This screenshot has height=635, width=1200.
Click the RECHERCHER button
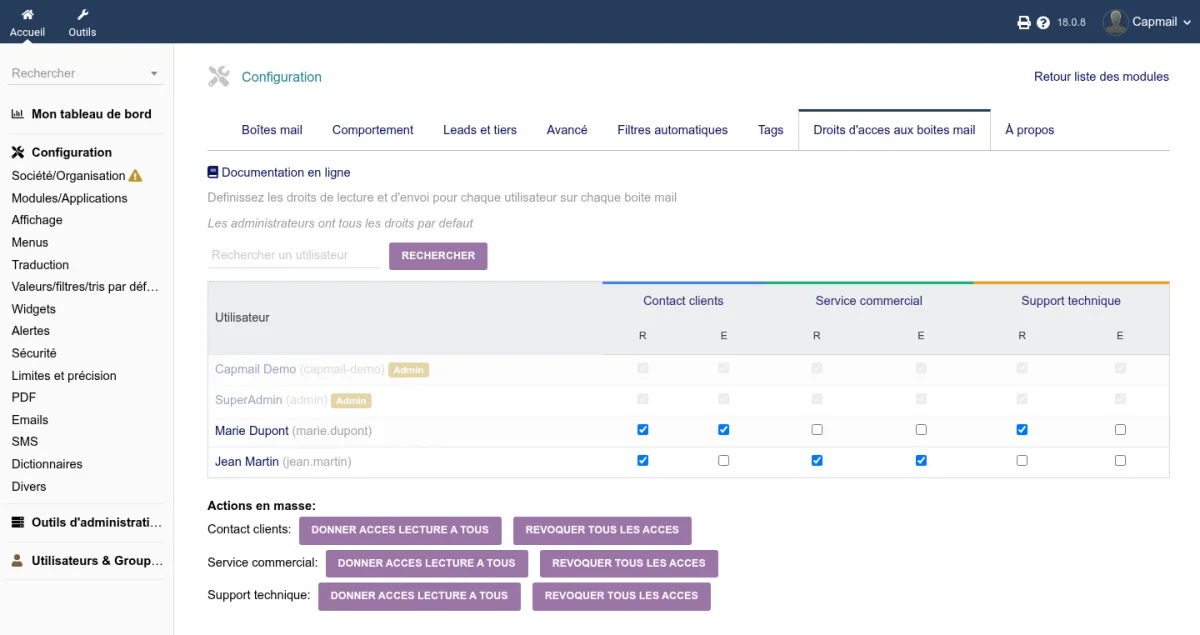pos(438,256)
